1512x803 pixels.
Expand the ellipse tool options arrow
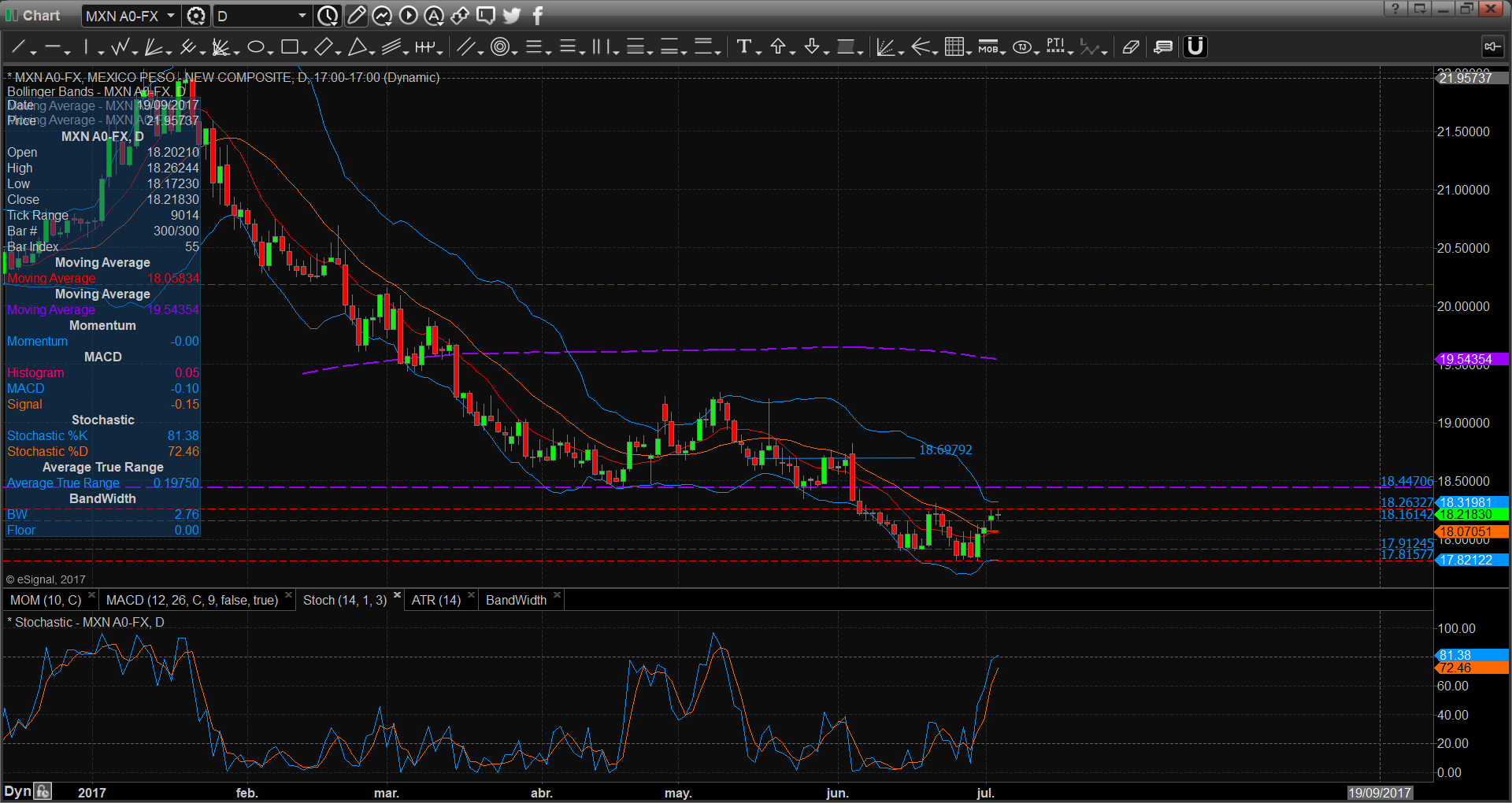click(270, 52)
